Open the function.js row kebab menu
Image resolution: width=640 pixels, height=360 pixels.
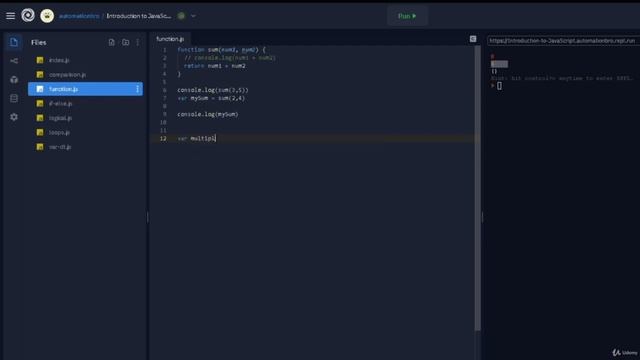tap(138, 89)
